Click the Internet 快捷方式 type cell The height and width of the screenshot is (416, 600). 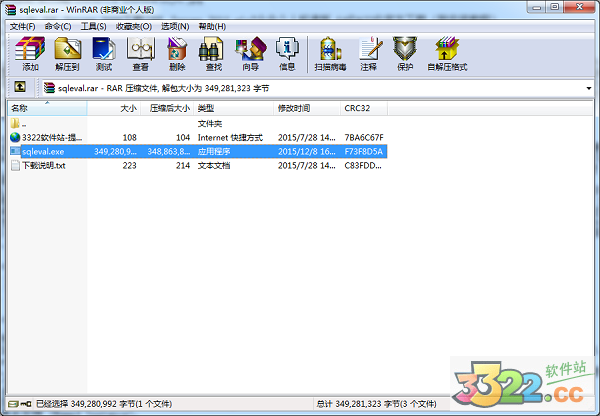coord(230,137)
